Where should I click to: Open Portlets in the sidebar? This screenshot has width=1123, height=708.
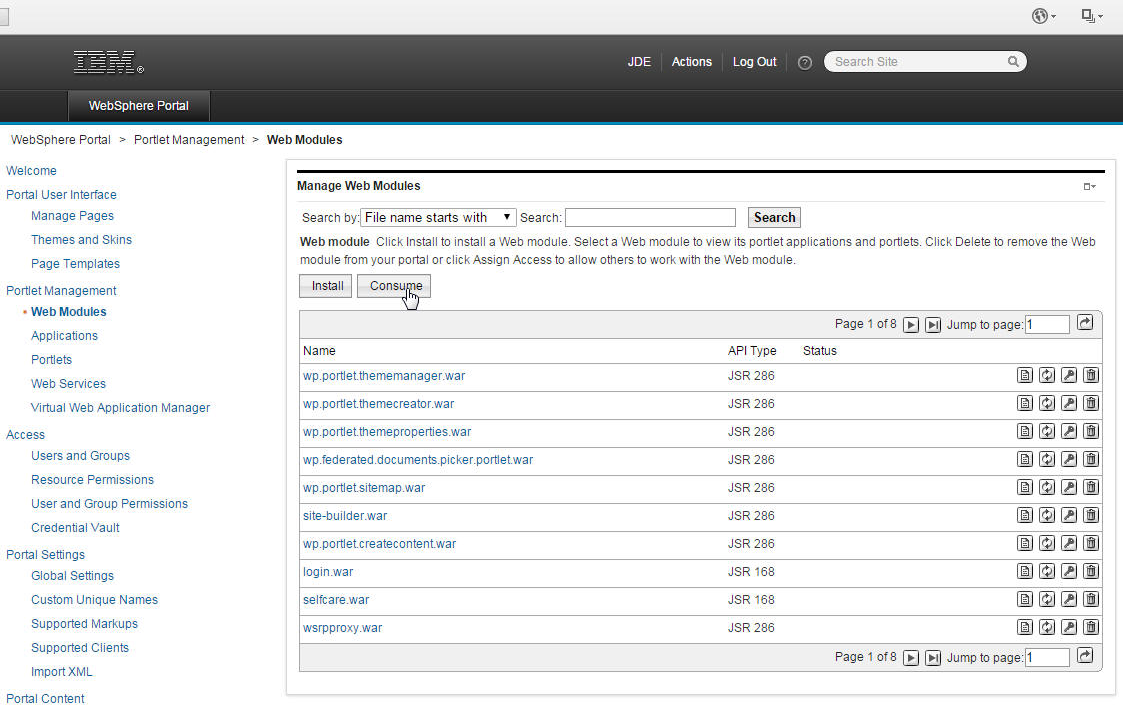pyautogui.click(x=52, y=359)
